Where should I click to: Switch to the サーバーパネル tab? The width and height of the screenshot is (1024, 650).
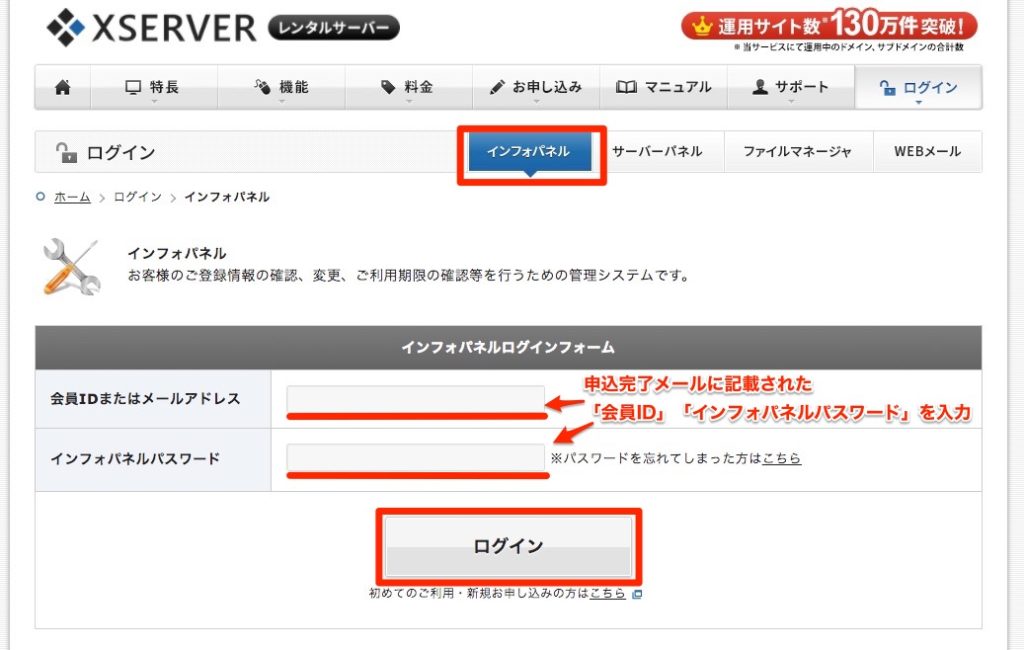click(657, 152)
